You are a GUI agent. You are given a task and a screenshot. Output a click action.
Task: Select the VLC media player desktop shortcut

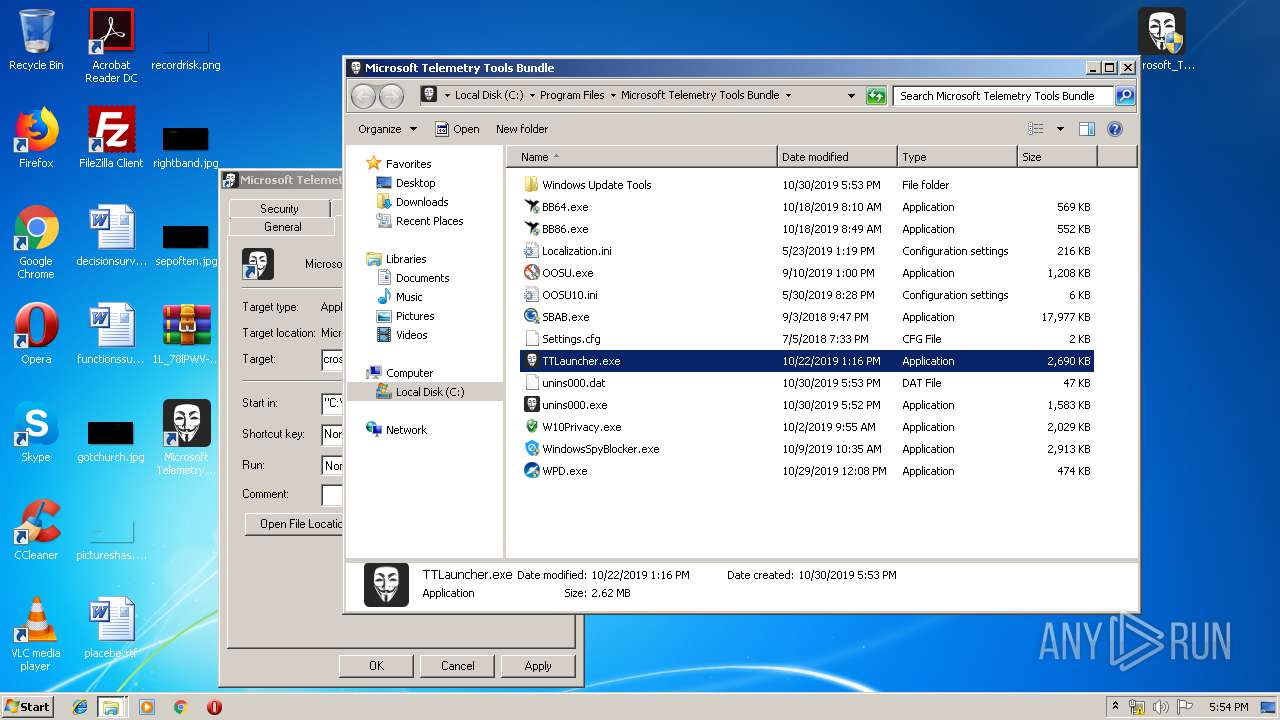36,634
